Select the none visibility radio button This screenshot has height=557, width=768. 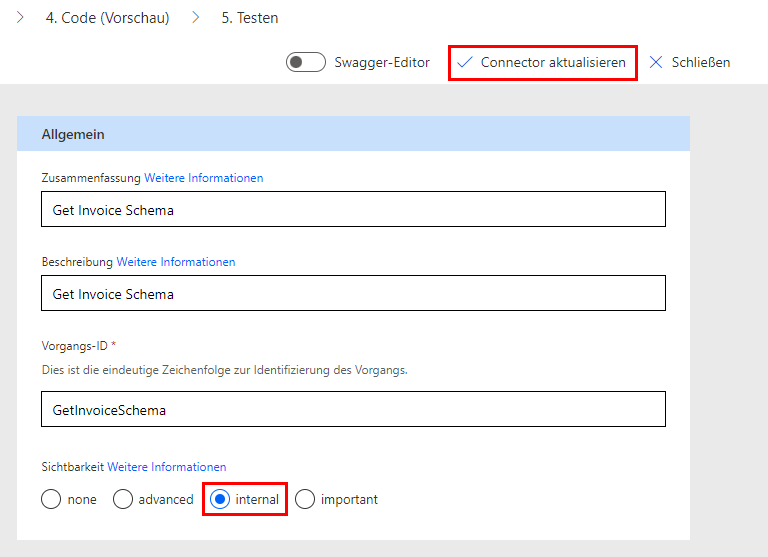coord(51,499)
